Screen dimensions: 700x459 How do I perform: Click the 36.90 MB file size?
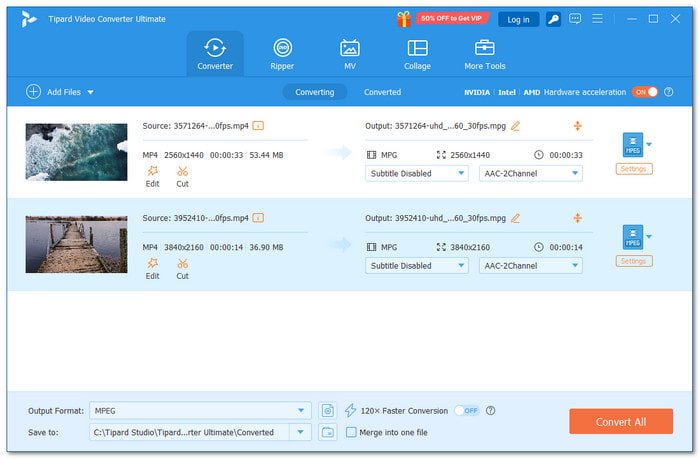pos(266,247)
